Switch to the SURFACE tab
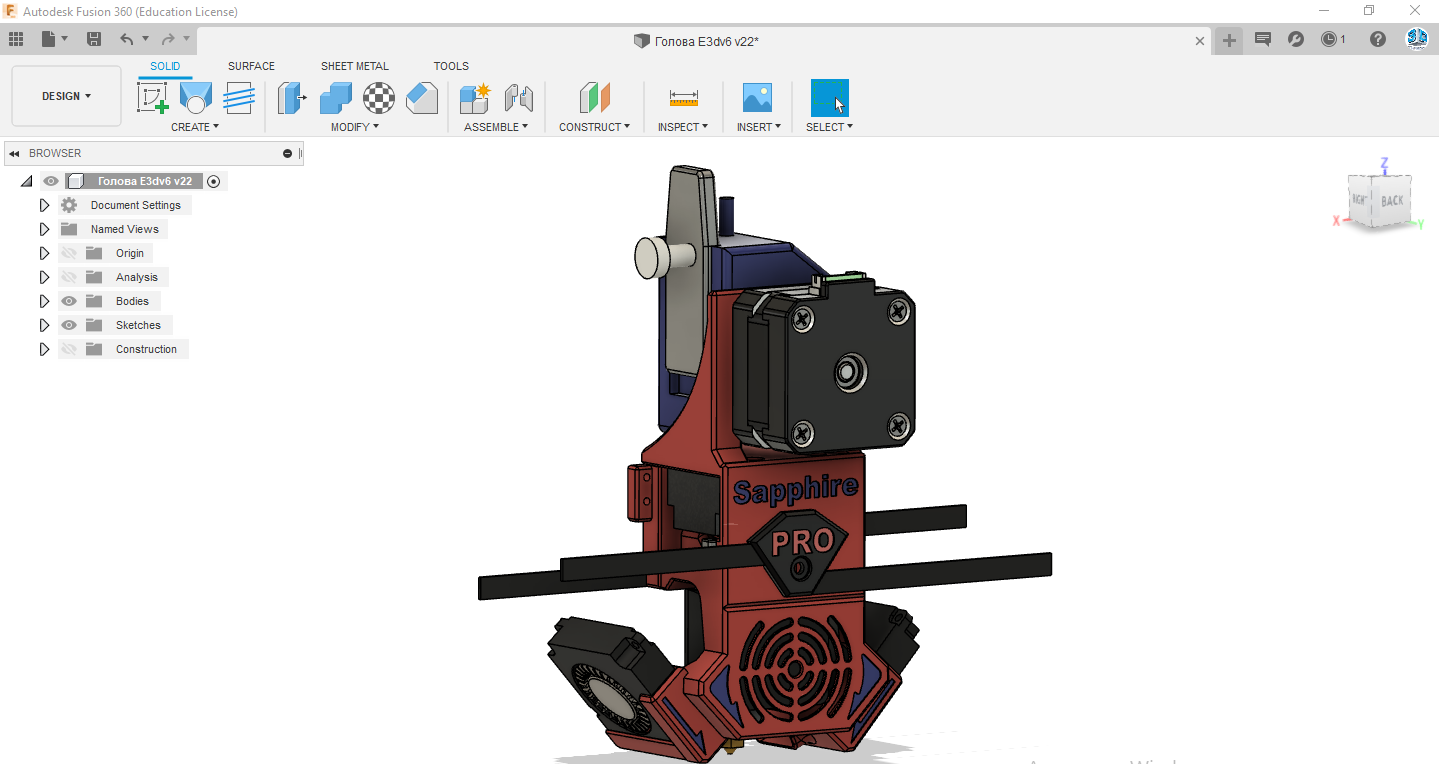1439x764 pixels. (251, 66)
